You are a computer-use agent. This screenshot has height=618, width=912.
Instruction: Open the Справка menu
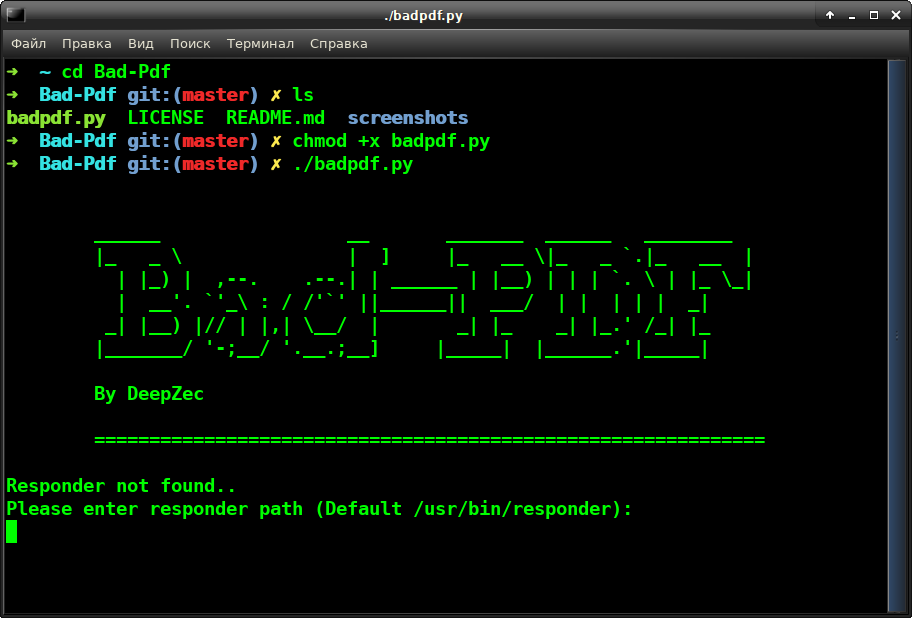pyautogui.click(x=338, y=44)
